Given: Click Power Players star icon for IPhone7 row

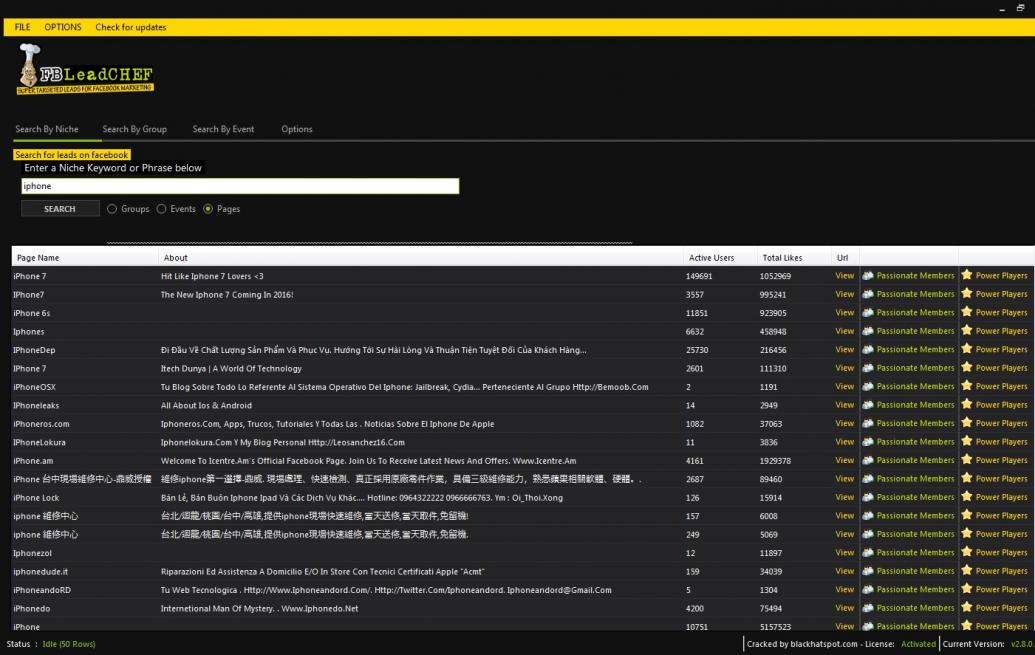Looking at the screenshot, I should point(967,294).
